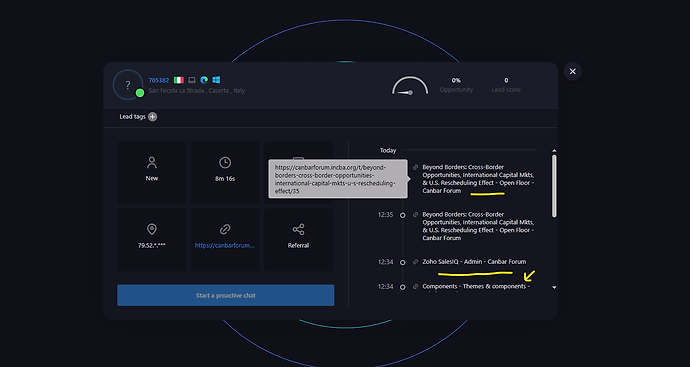Click link icon beside 12:35 entry
The width and height of the screenshot is (690, 367).
(x=415, y=214)
